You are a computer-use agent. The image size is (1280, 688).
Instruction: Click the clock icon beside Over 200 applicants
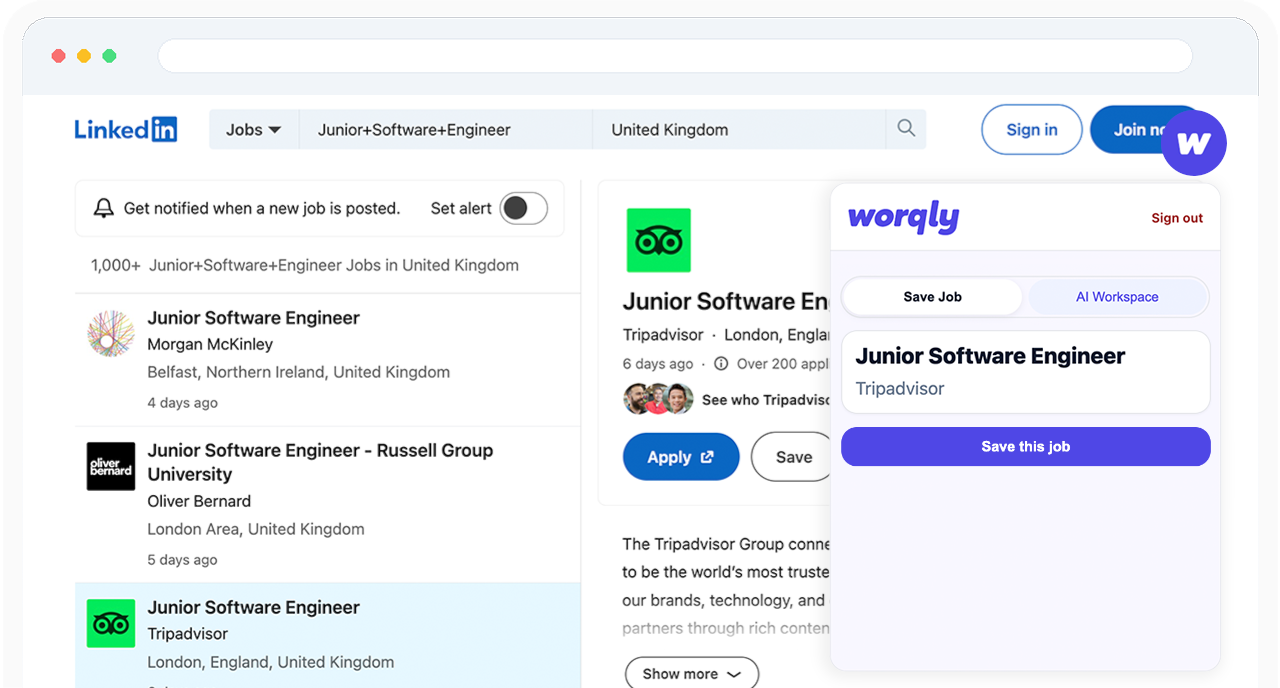(721, 364)
